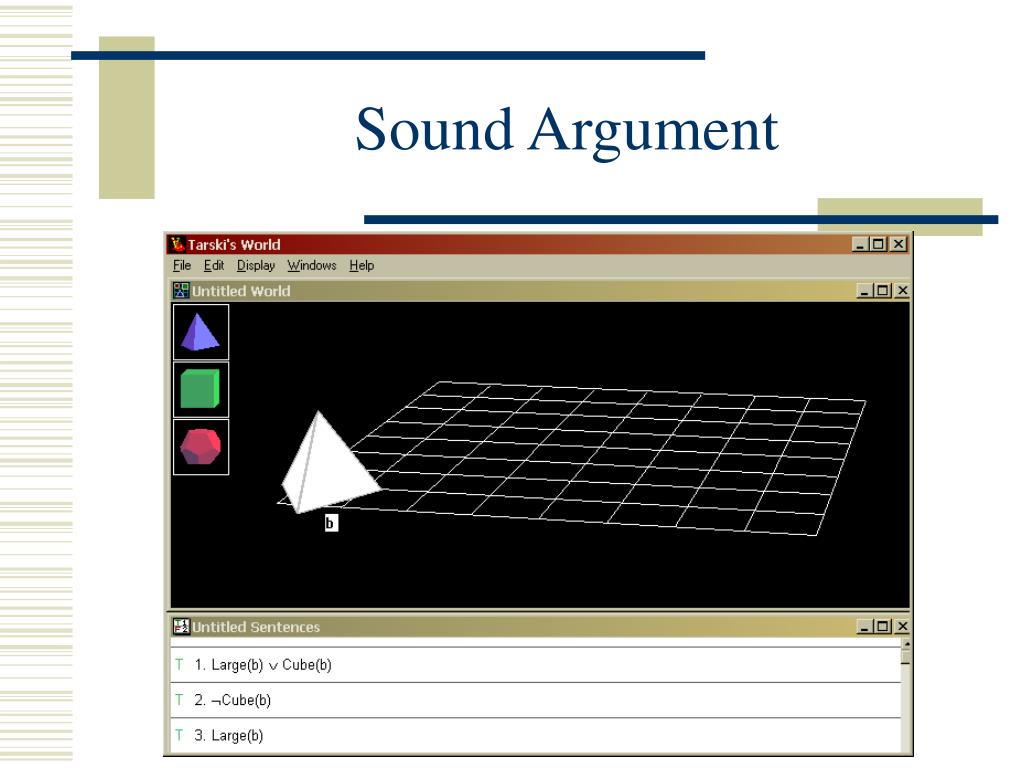1024x768 pixels.
Task: Maximize the Untitled World window
Action: [882, 291]
